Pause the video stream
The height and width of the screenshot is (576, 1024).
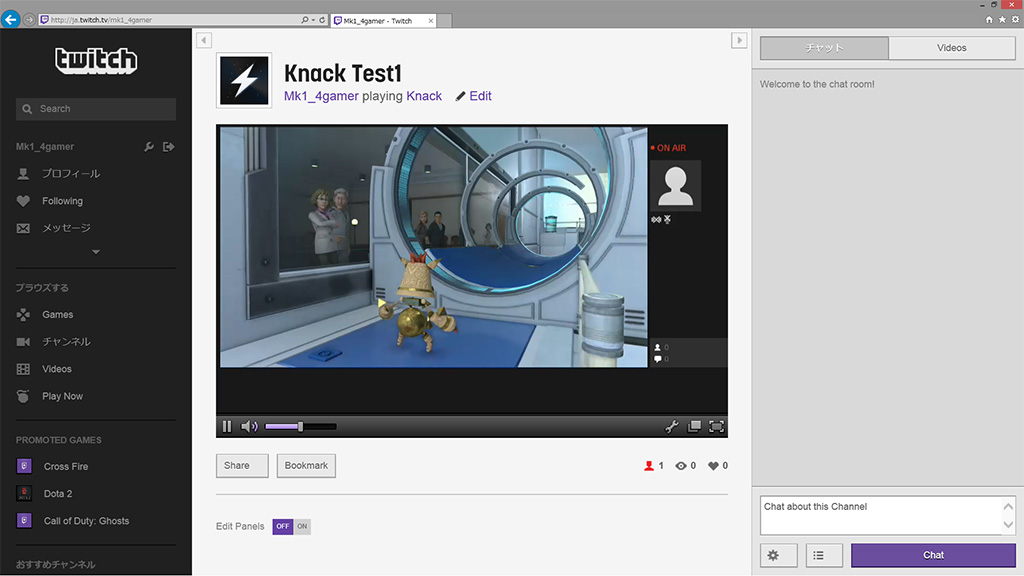(x=227, y=426)
